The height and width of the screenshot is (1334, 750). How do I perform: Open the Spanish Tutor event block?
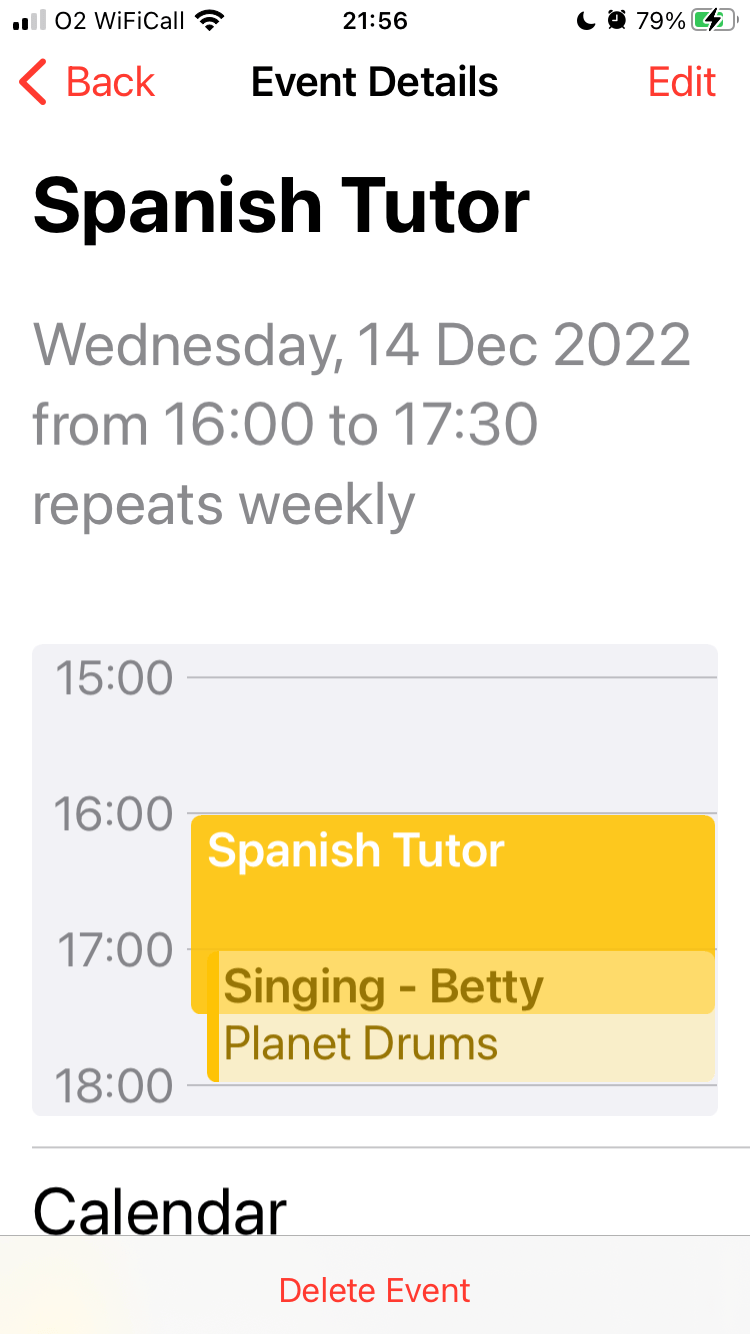tap(452, 880)
